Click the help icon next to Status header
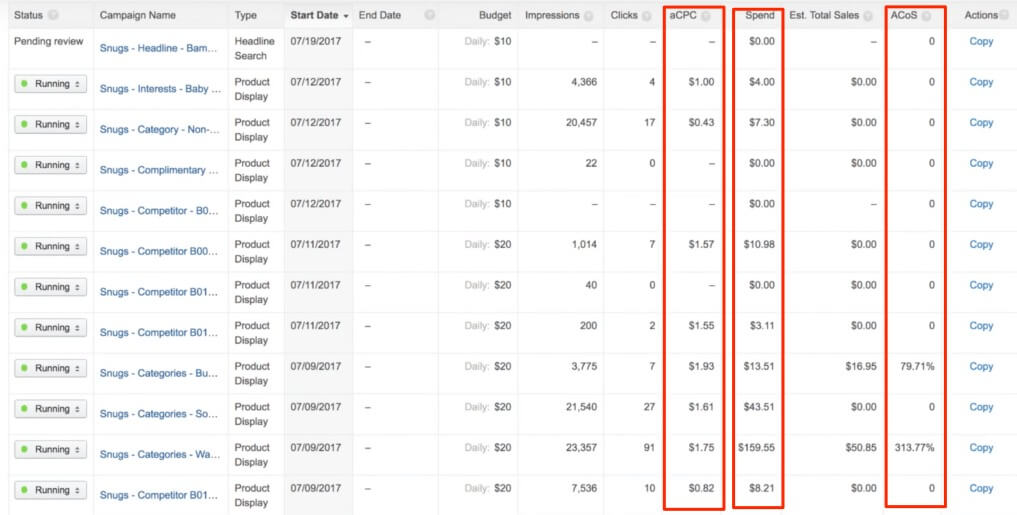 point(53,16)
